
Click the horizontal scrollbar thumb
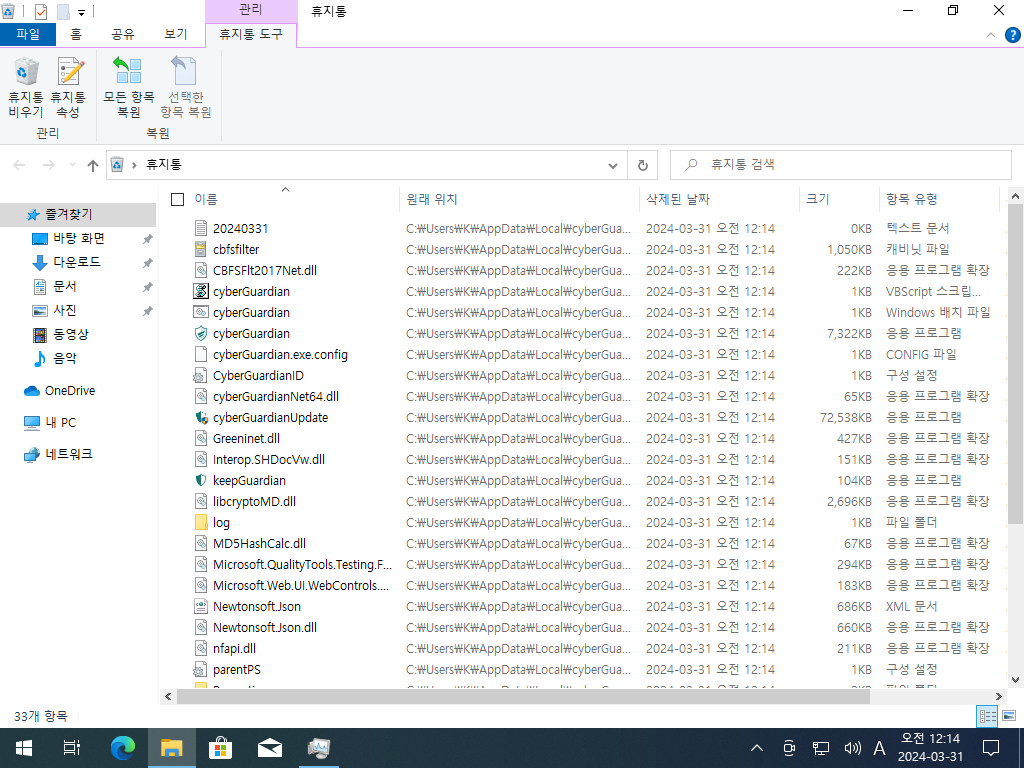pyautogui.click(x=523, y=697)
